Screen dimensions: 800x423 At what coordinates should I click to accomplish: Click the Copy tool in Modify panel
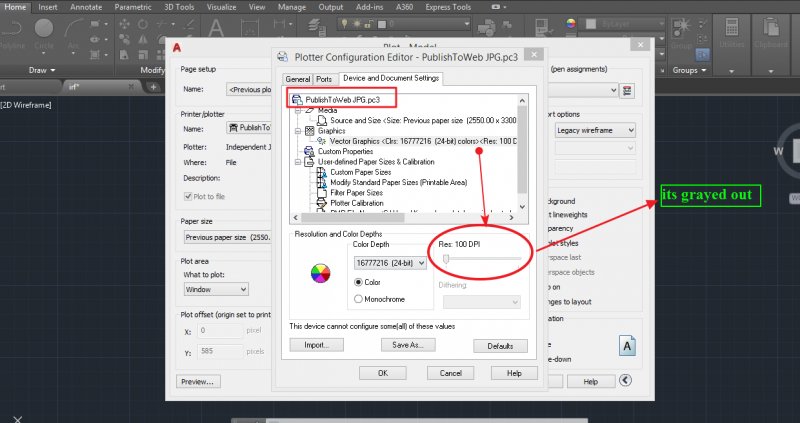click(x=124, y=39)
